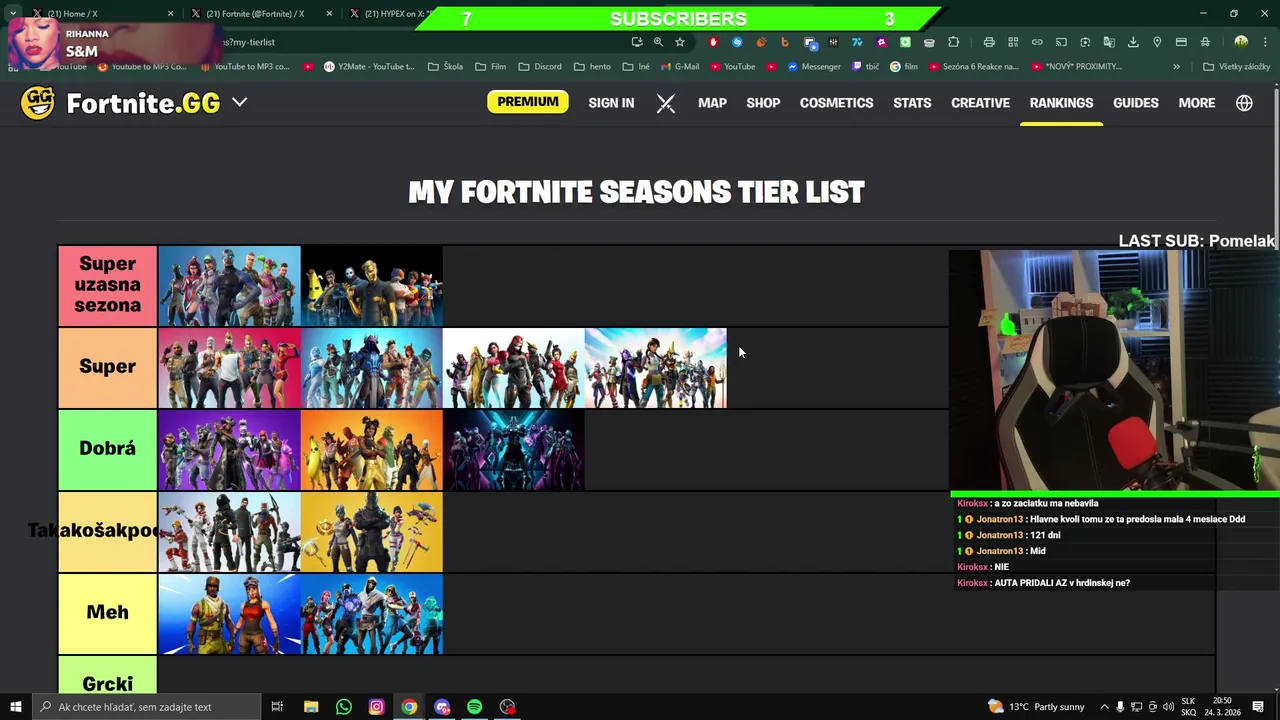The image size is (1280, 720).
Task: Expand dropdown arrow beside Fortnite.GG logo
Action: click(x=240, y=102)
